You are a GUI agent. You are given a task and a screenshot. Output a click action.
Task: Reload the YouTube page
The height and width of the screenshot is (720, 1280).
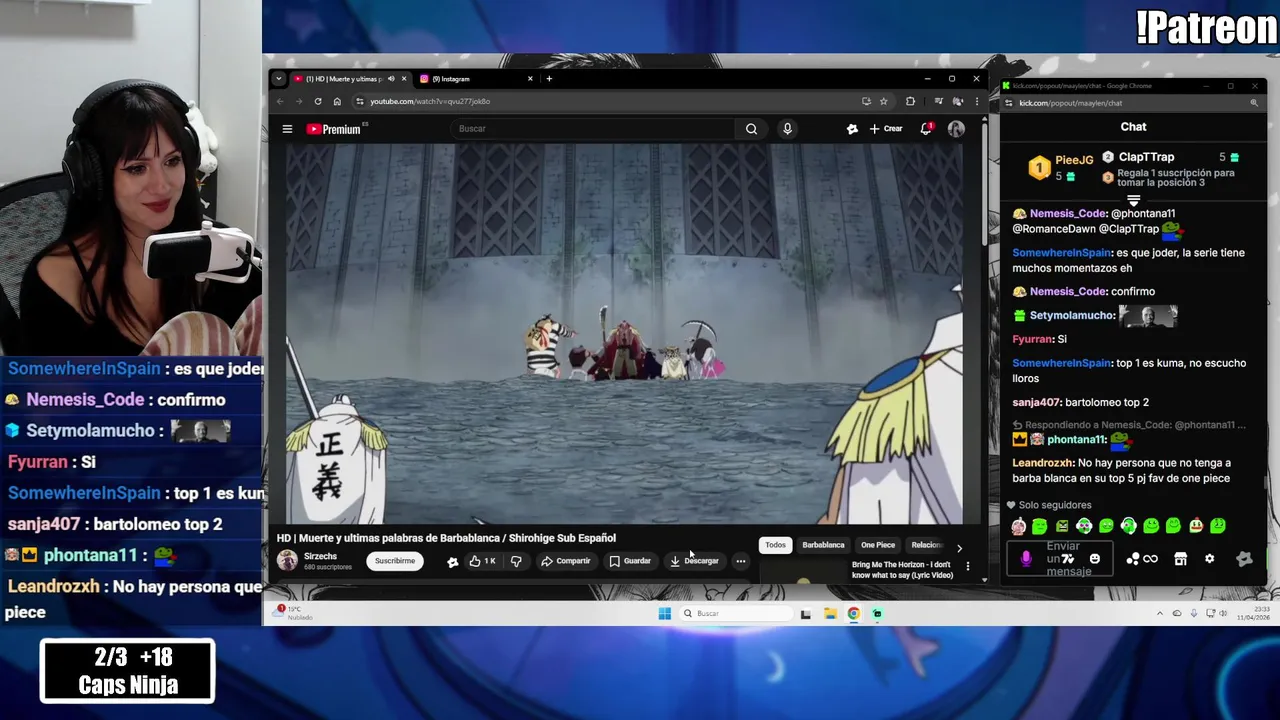click(318, 101)
